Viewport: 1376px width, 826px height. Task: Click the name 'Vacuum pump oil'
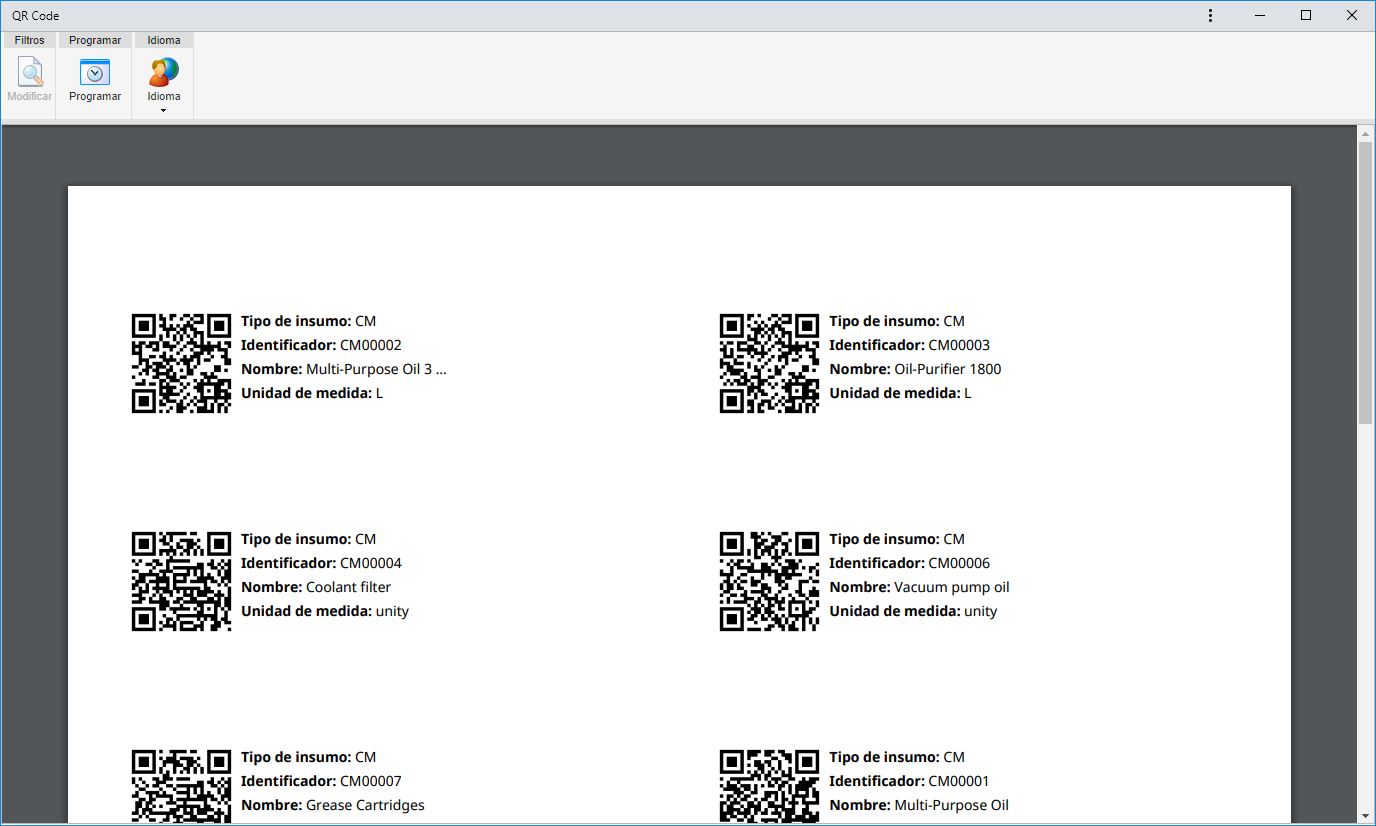click(952, 587)
